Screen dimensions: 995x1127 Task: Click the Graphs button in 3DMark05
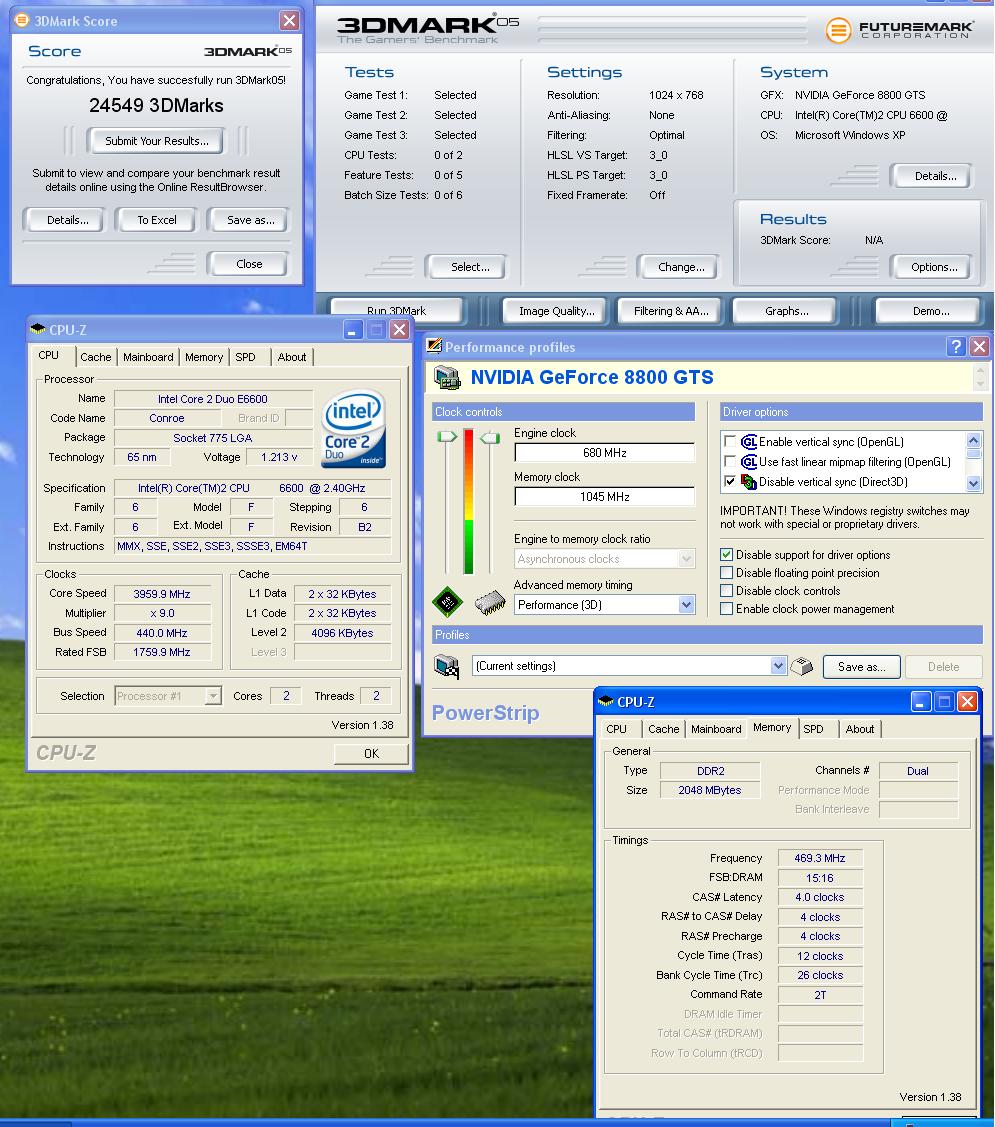[786, 311]
